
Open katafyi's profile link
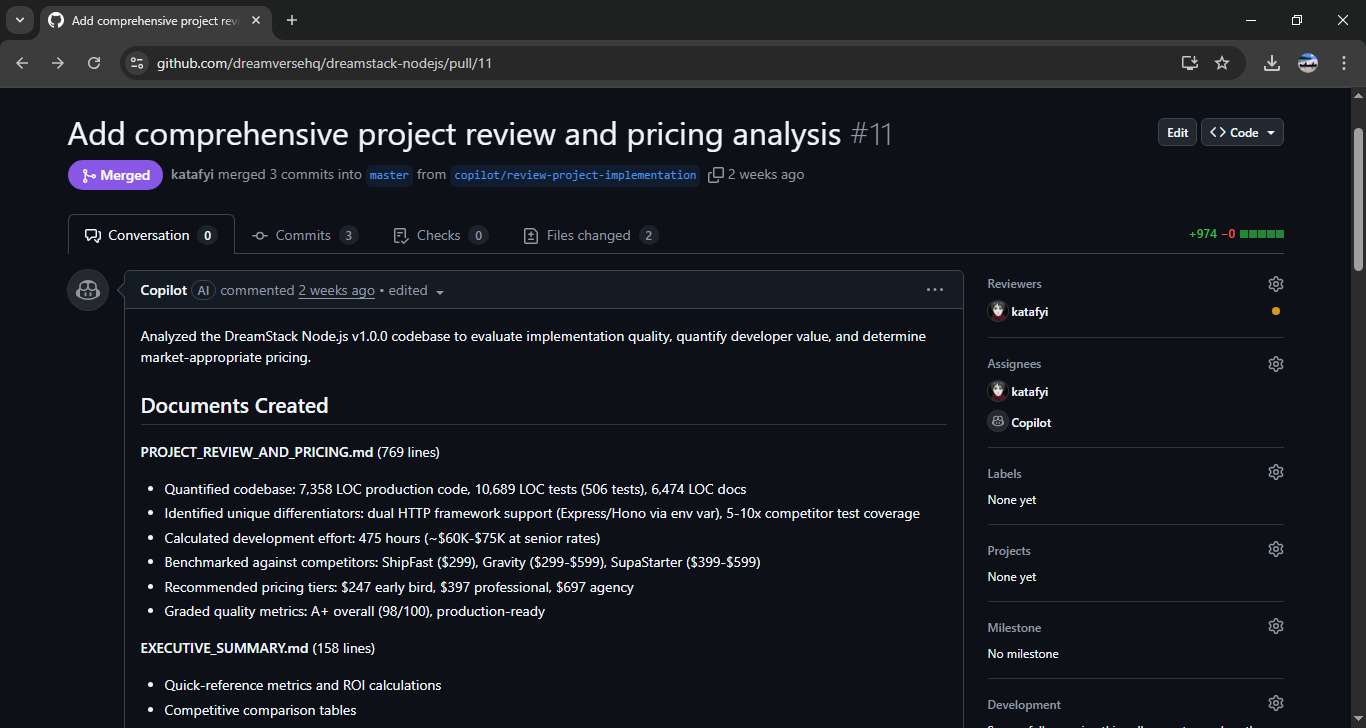(x=191, y=174)
